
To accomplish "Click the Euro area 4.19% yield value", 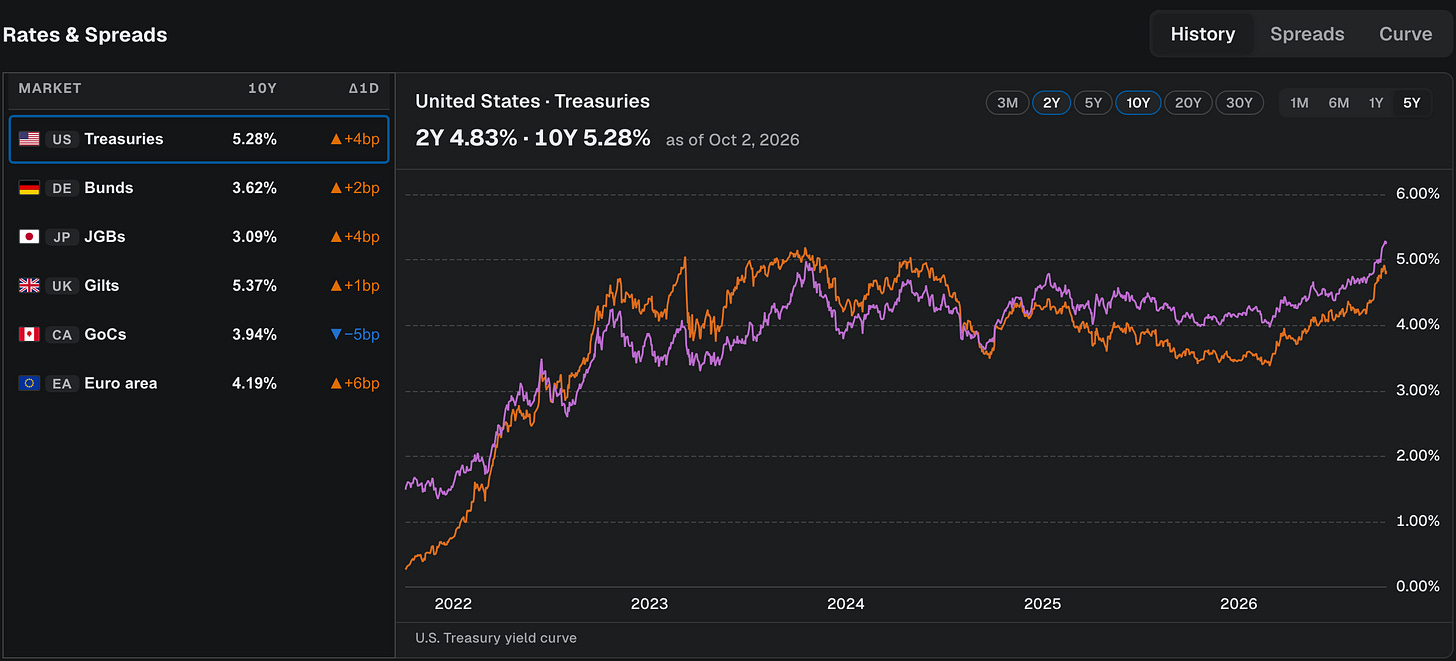I will click(254, 384).
